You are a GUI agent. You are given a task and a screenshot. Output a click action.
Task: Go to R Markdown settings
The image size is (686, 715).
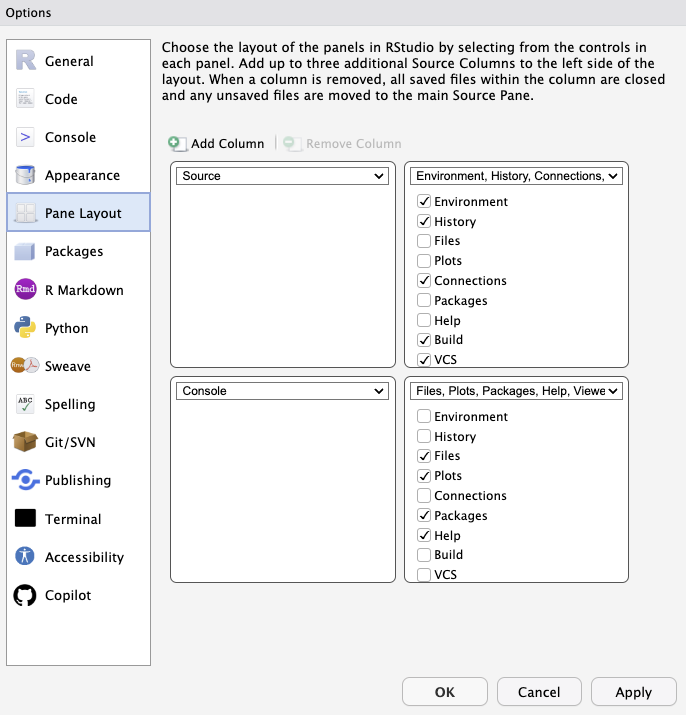(78, 290)
